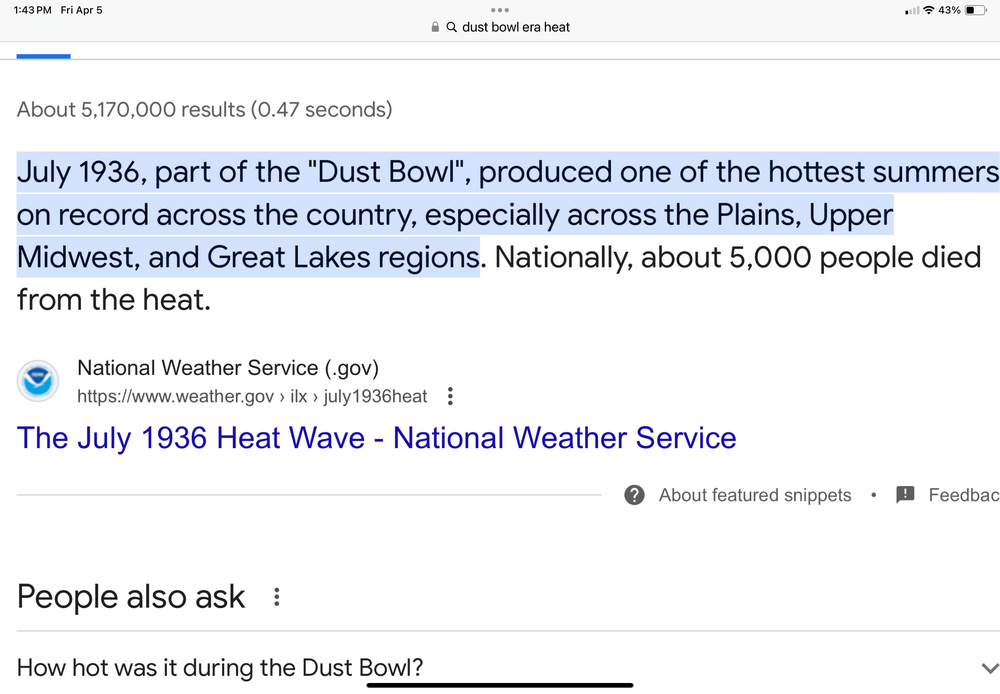
Task: Open the three-dot options beside weather.gov URL
Action: (x=450, y=396)
